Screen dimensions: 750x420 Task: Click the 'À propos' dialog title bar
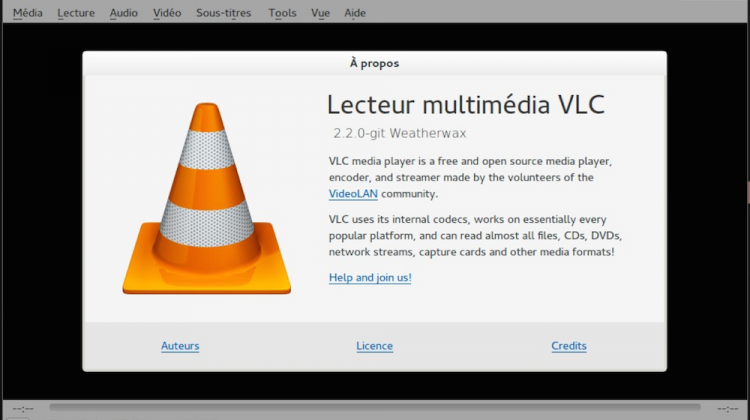click(374, 63)
